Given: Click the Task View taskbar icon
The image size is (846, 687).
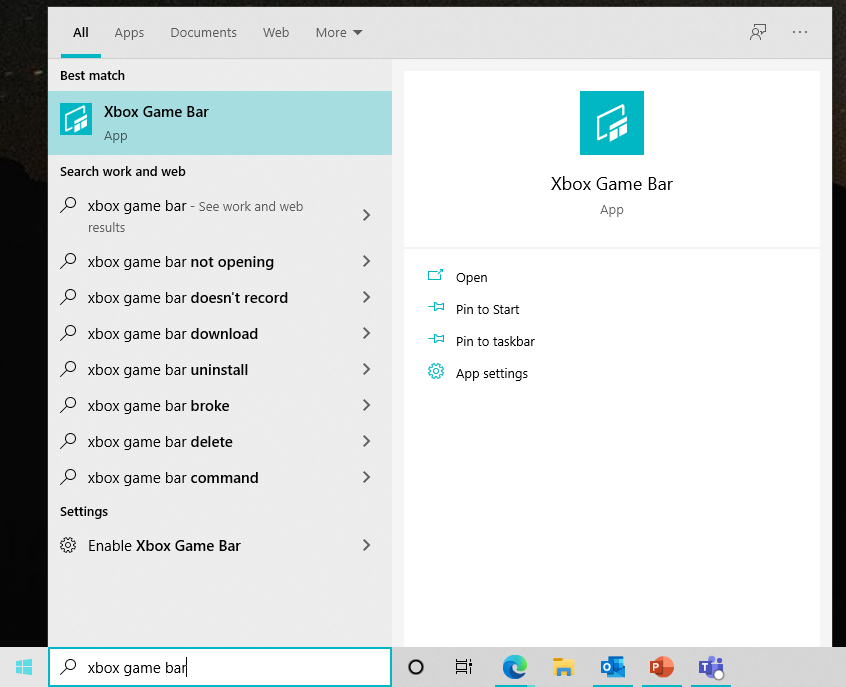Looking at the screenshot, I should coord(464,667).
